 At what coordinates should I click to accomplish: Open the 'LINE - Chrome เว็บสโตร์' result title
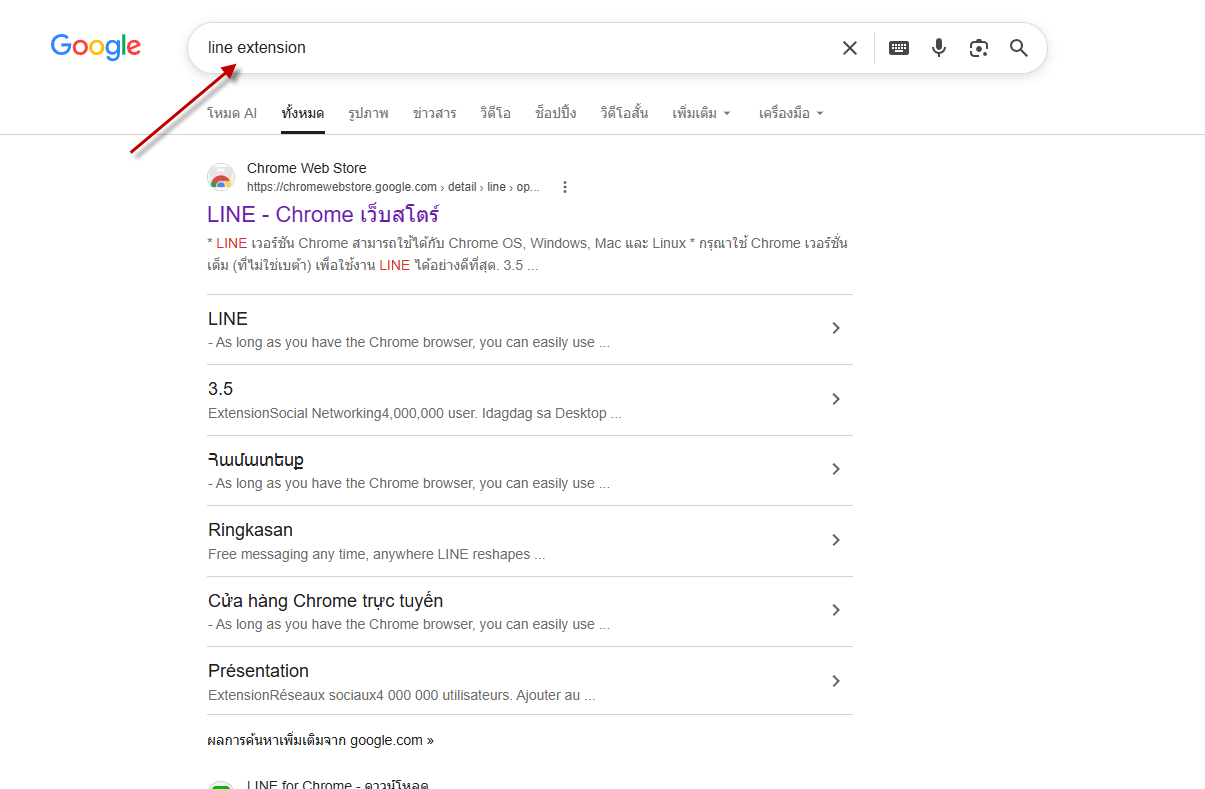coord(323,214)
